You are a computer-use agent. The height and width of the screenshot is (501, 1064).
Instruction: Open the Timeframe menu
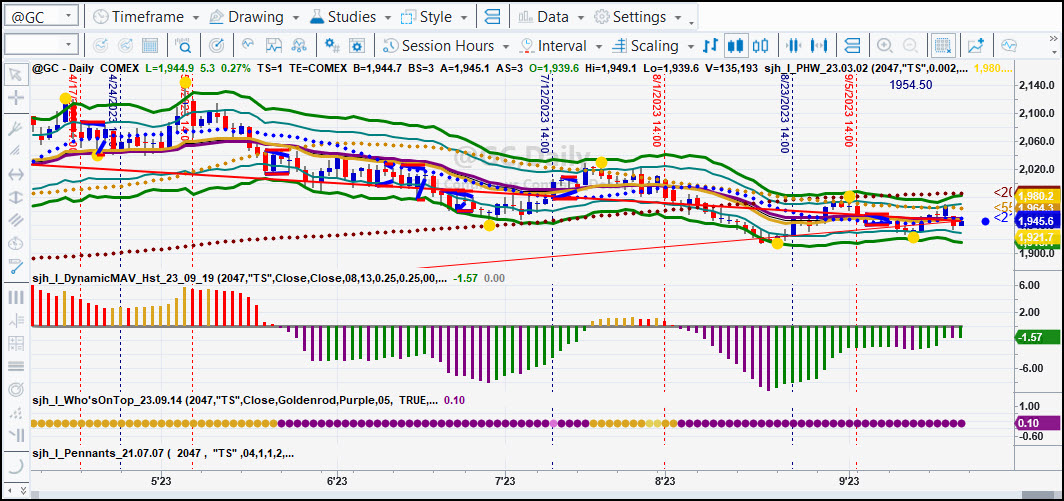[x=146, y=16]
